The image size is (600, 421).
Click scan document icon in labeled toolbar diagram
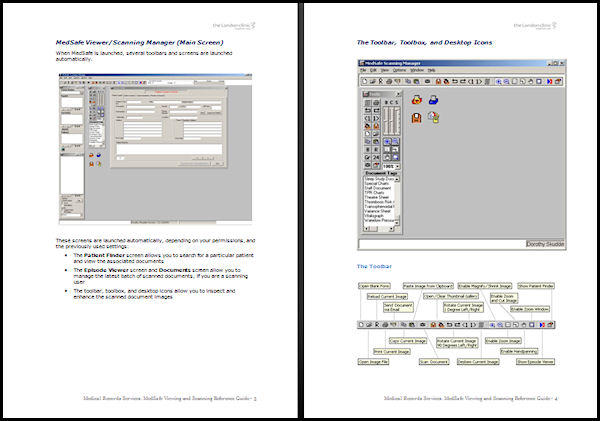(x=423, y=325)
